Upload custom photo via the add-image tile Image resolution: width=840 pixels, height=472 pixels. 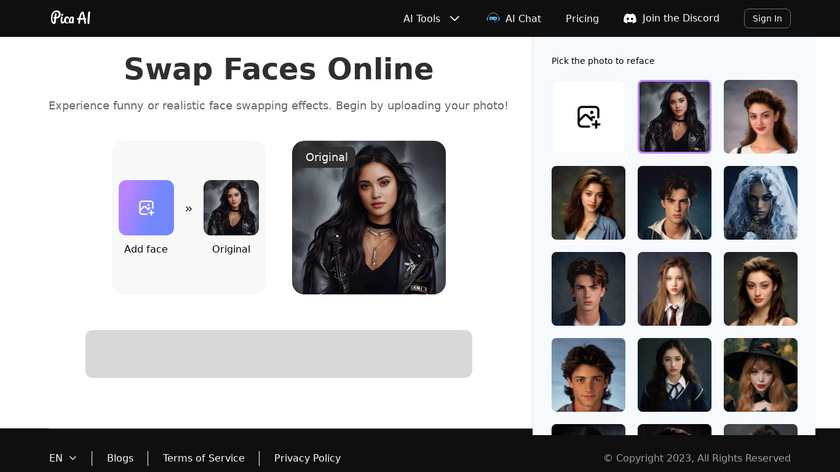point(588,117)
